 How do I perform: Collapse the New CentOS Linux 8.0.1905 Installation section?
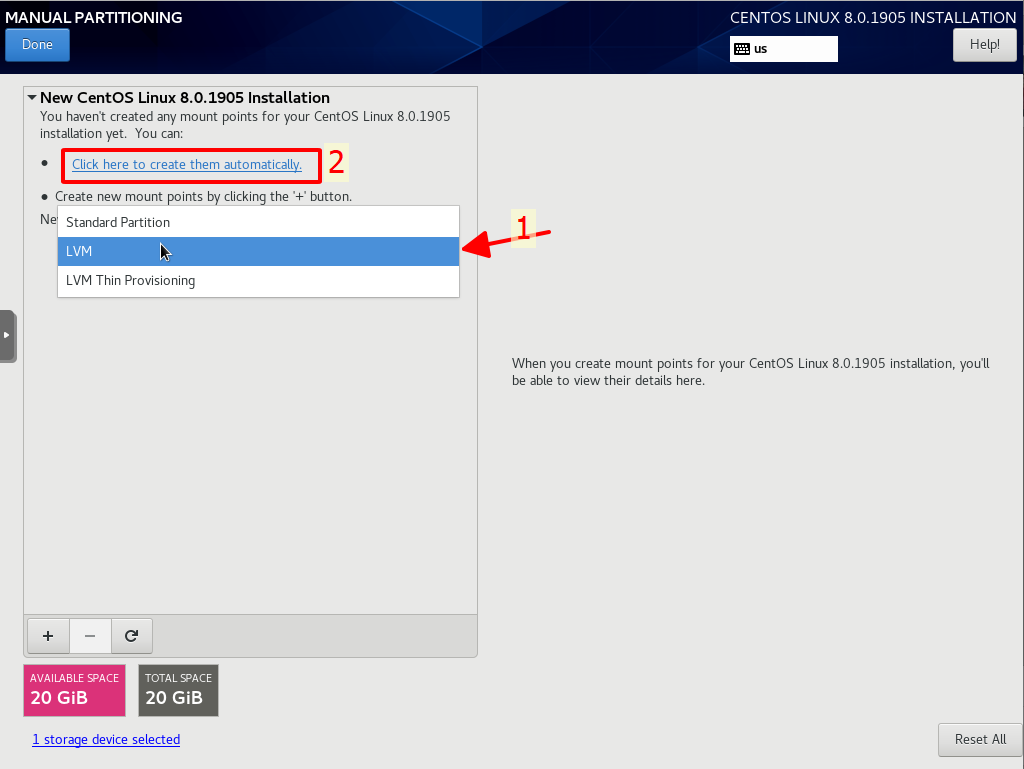click(x=31, y=98)
